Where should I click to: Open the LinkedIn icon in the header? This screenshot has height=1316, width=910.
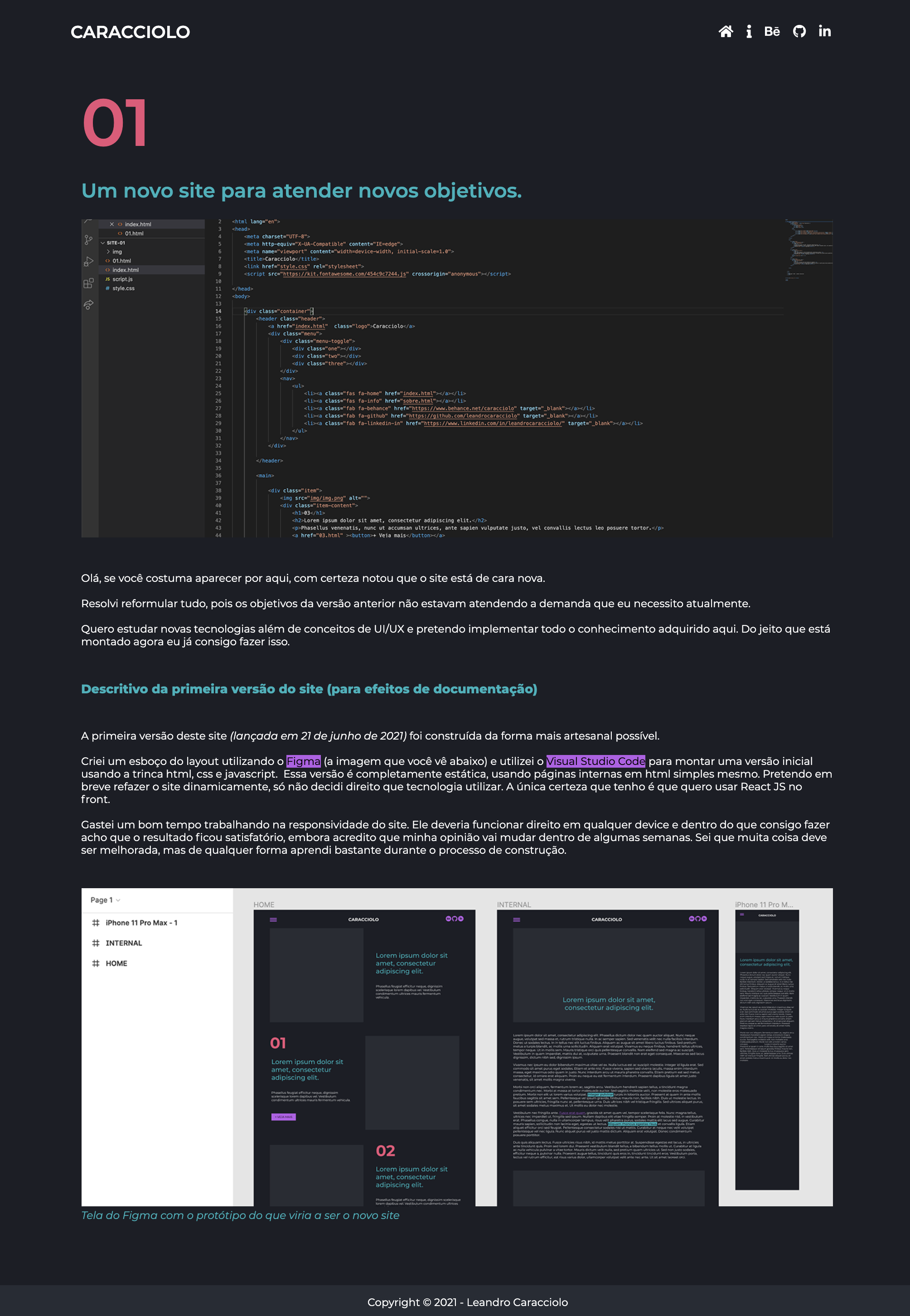[x=824, y=32]
